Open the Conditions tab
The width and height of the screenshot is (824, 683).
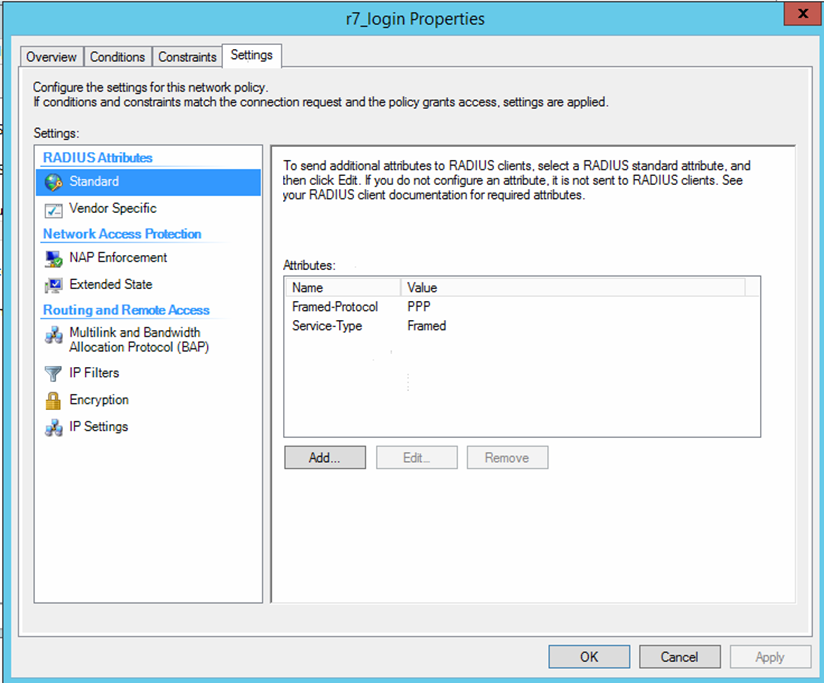(x=118, y=57)
